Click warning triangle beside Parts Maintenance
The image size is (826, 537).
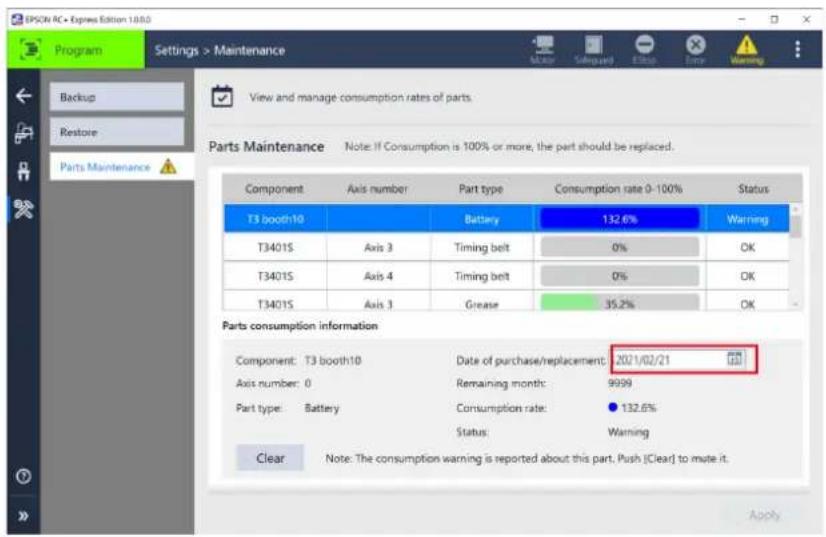[168, 167]
